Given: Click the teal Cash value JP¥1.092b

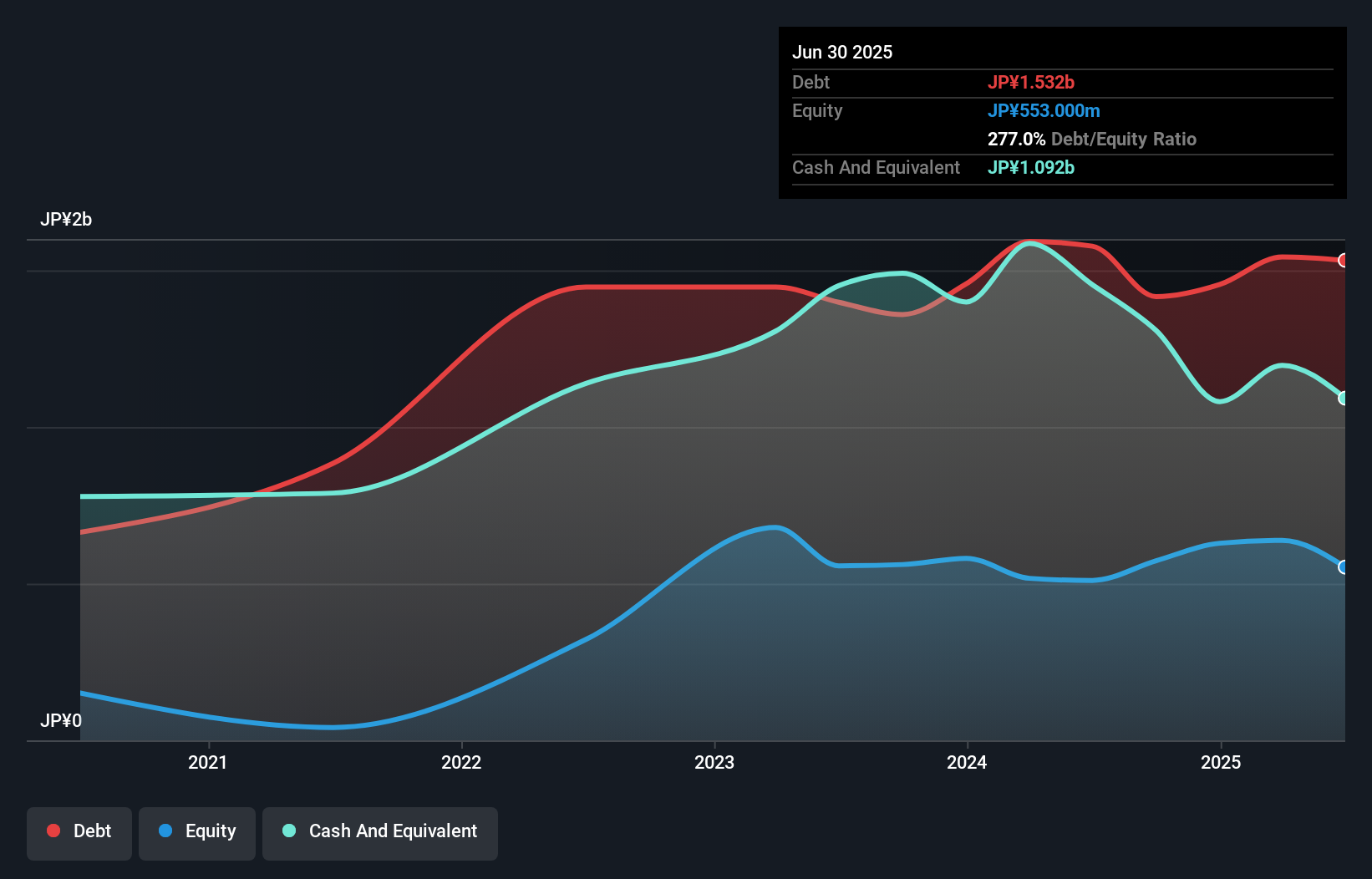Looking at the screenshot, I should (1031, 168).
